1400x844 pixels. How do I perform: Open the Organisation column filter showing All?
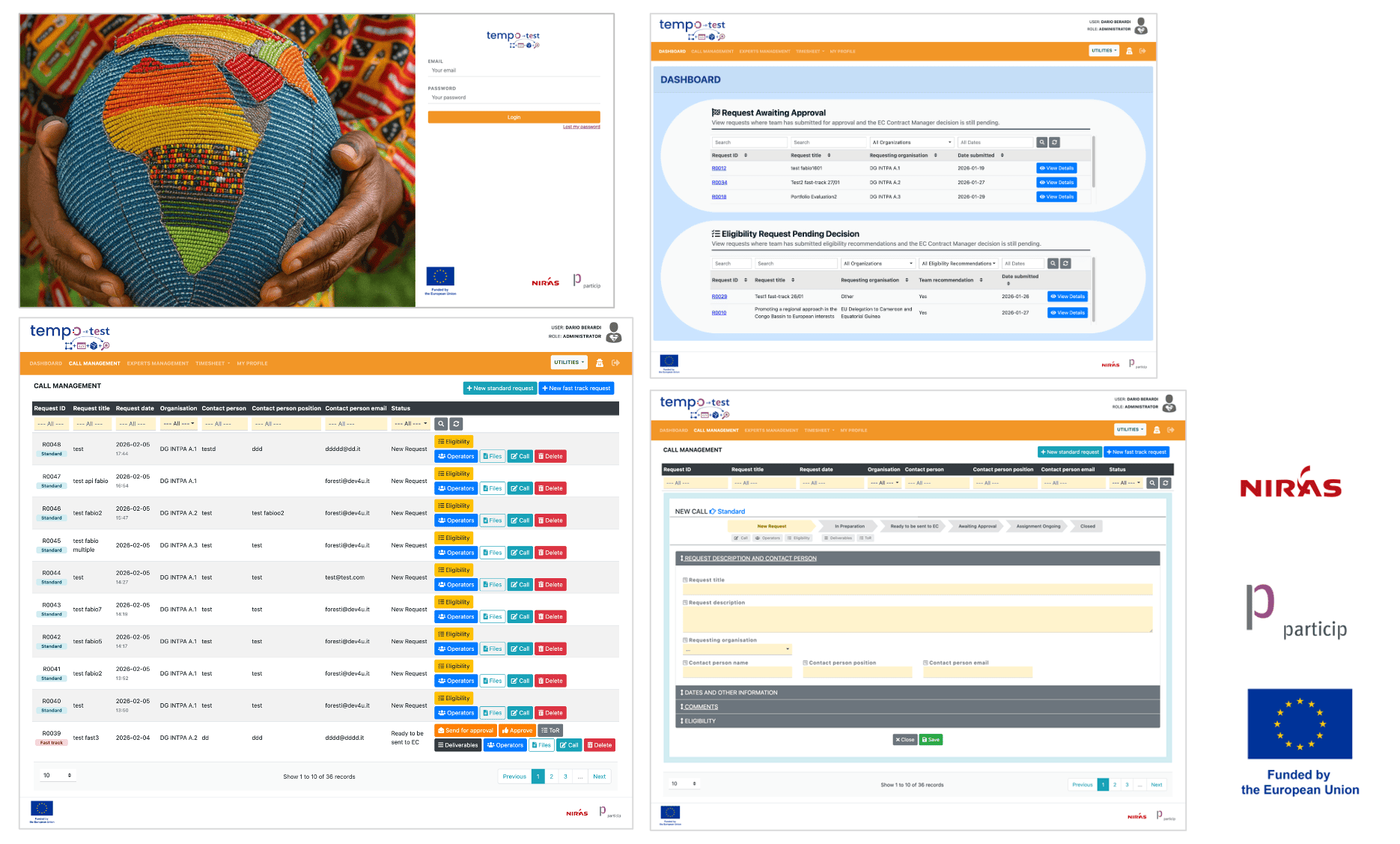[178, 423]
